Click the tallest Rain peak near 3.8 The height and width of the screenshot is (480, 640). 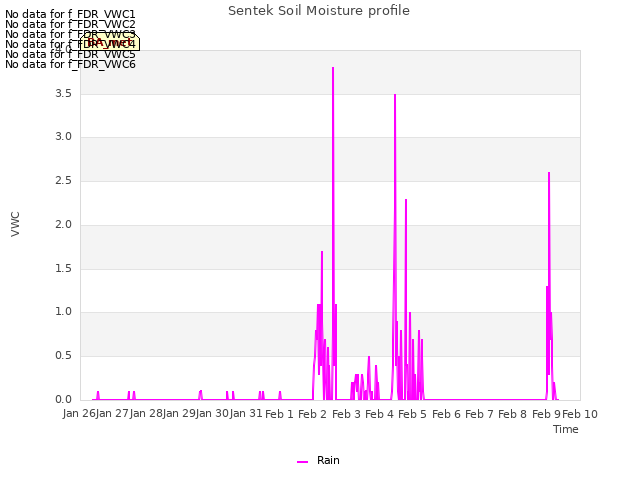pos(333,68)
